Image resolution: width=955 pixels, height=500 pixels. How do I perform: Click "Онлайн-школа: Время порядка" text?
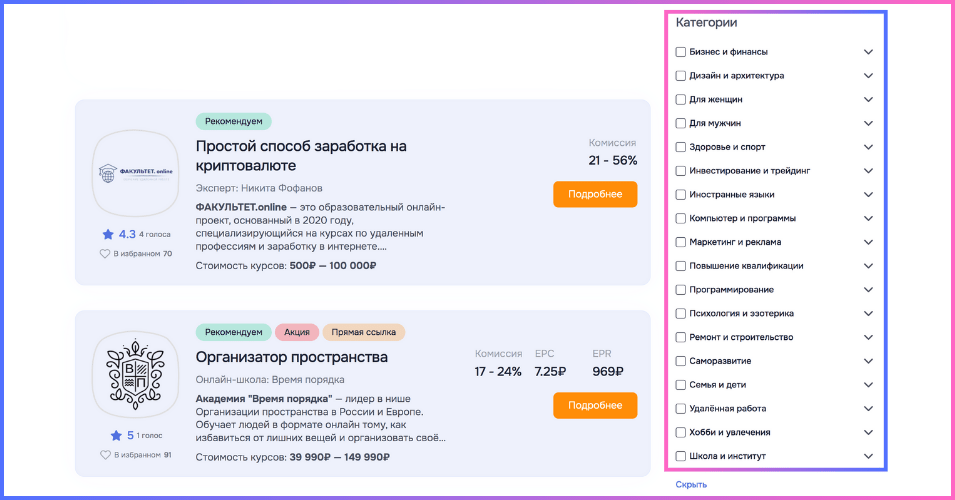270,379
